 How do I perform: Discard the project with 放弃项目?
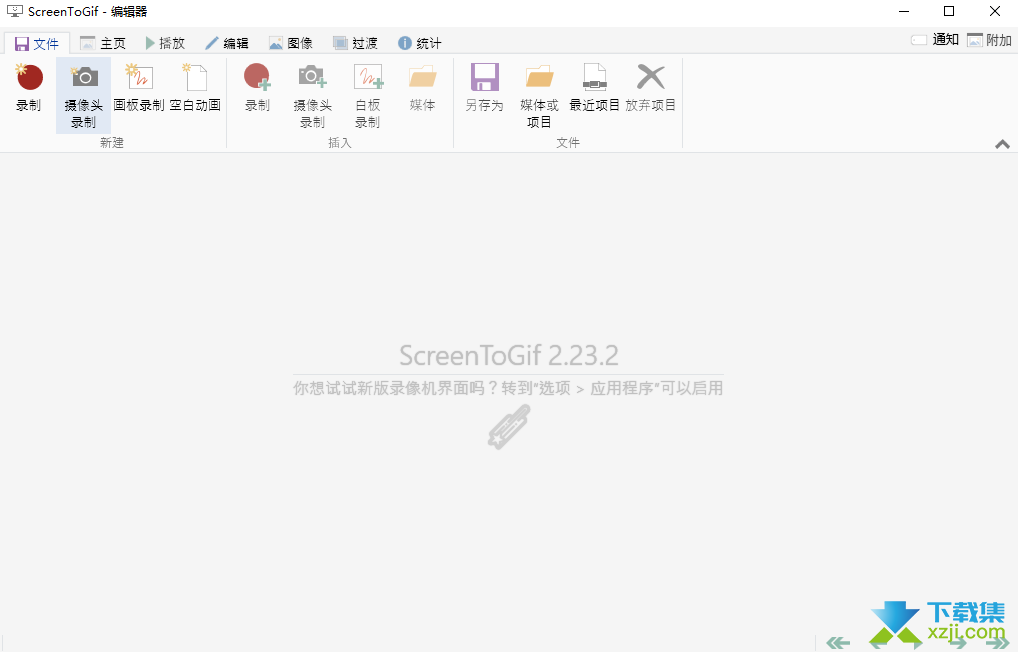[651, 88]
